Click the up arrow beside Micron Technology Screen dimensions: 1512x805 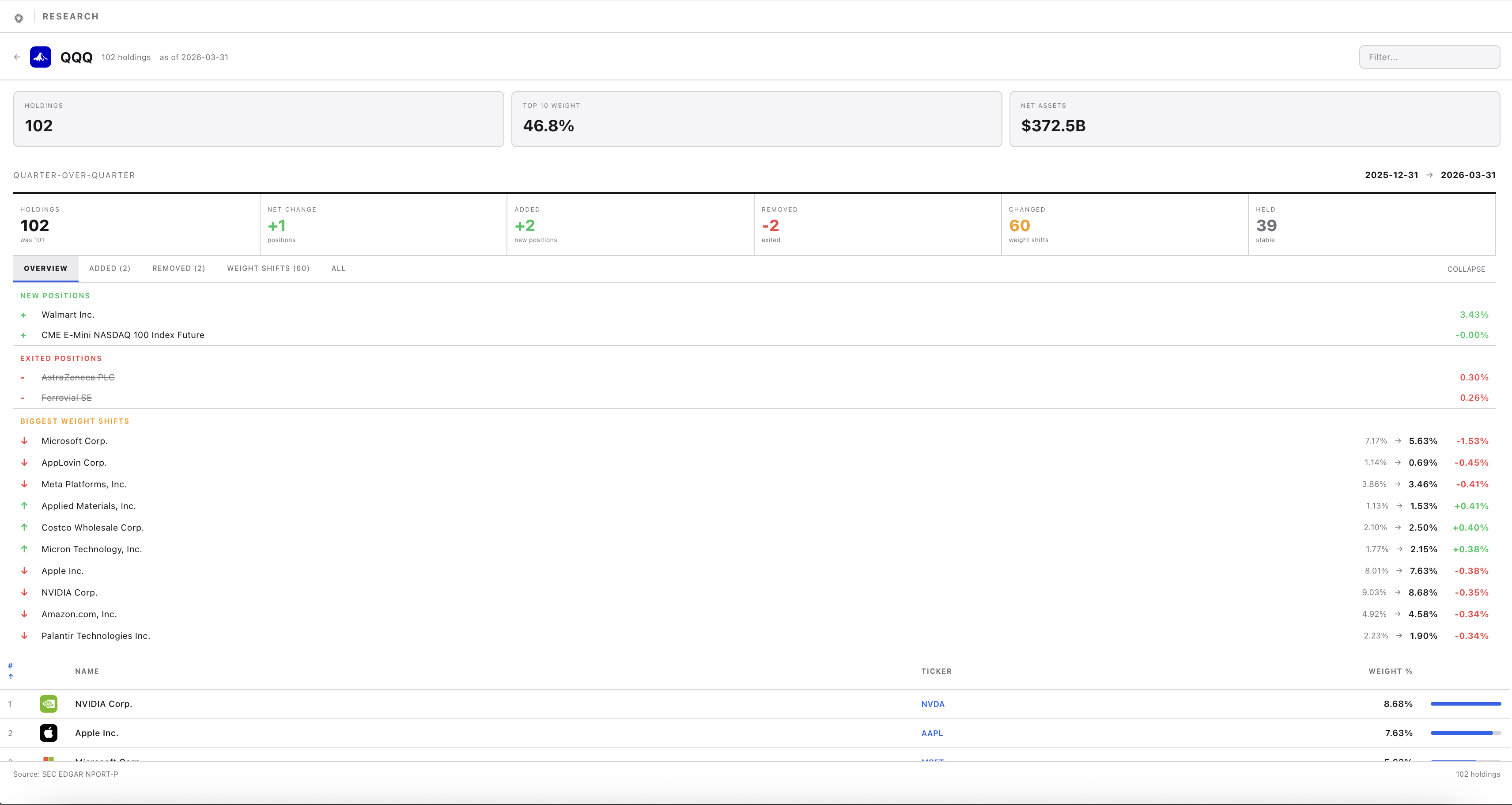pyautogui.click(x=24, y=549)
